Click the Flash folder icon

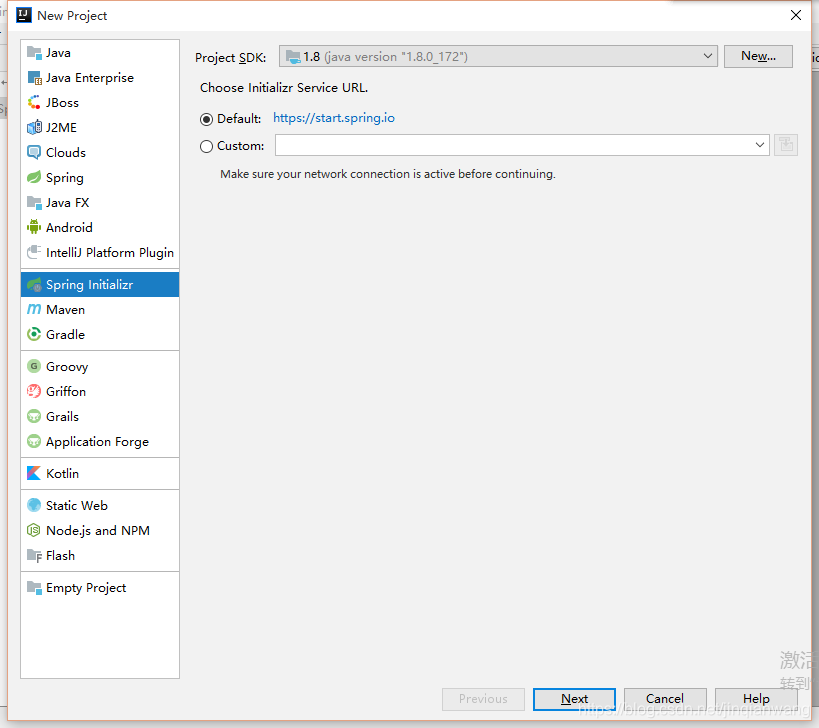(34, 555)
